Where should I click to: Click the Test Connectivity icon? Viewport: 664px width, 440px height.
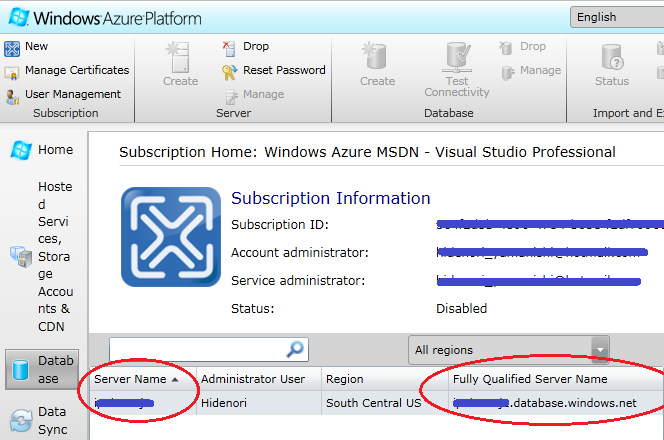click(457, 58)
